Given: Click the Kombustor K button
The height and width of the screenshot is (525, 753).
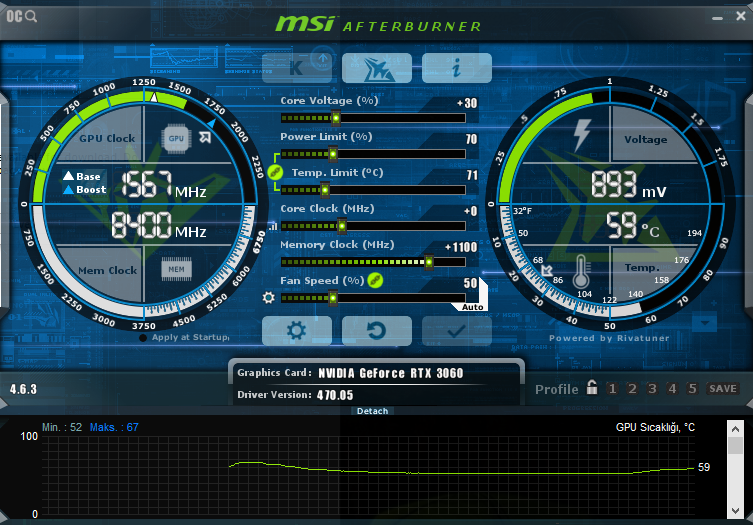Looking at the screenshot, I should (x=297, y=68).
